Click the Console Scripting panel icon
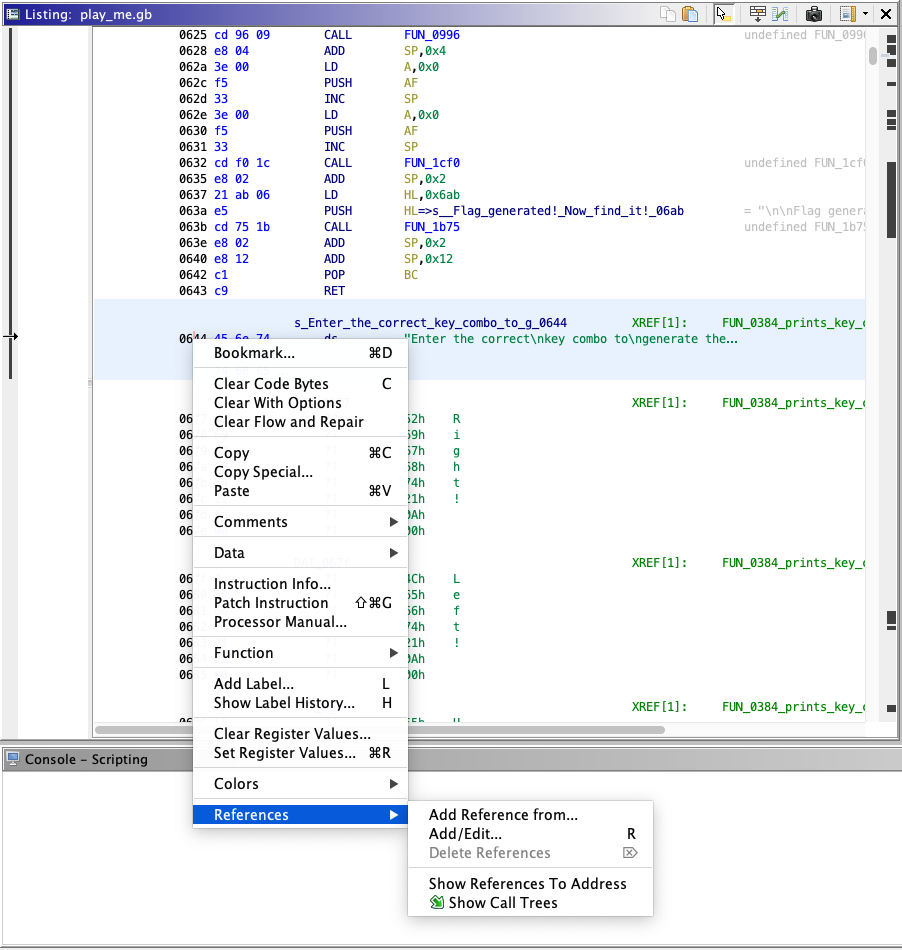This screenshot has height=950, width=902. (x=13, y=759)
